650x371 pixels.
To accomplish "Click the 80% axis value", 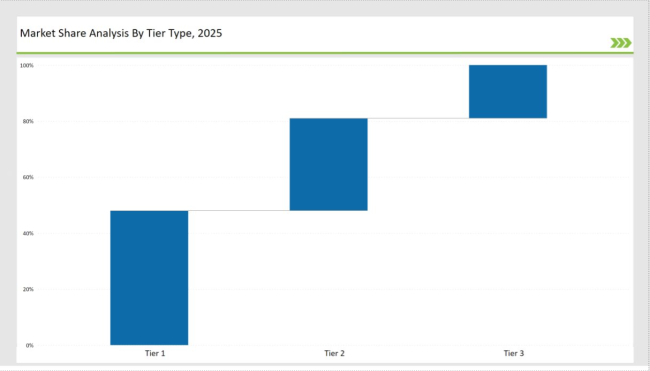I will click(x=28, y=121).
